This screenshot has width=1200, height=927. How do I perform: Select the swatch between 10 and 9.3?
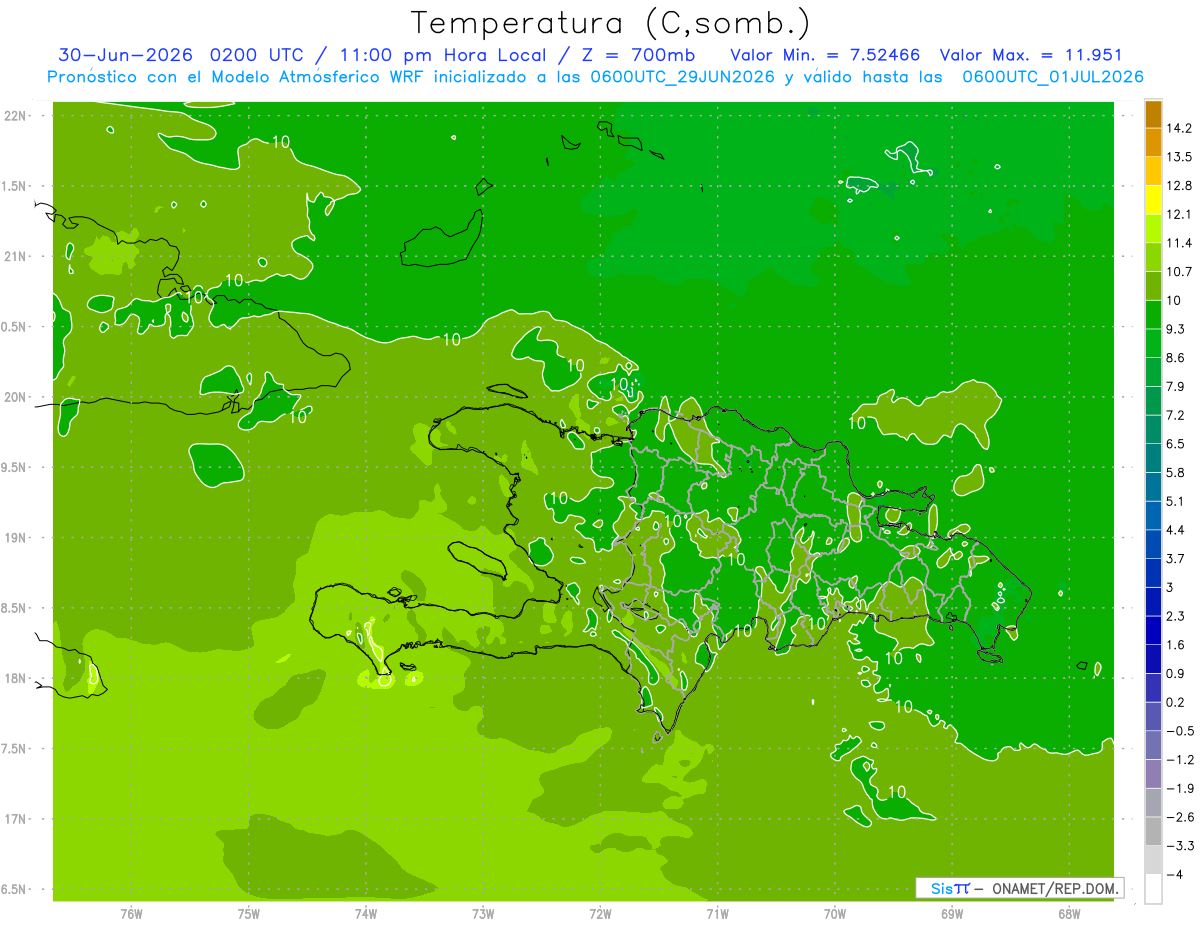[x=1153, y=315]
